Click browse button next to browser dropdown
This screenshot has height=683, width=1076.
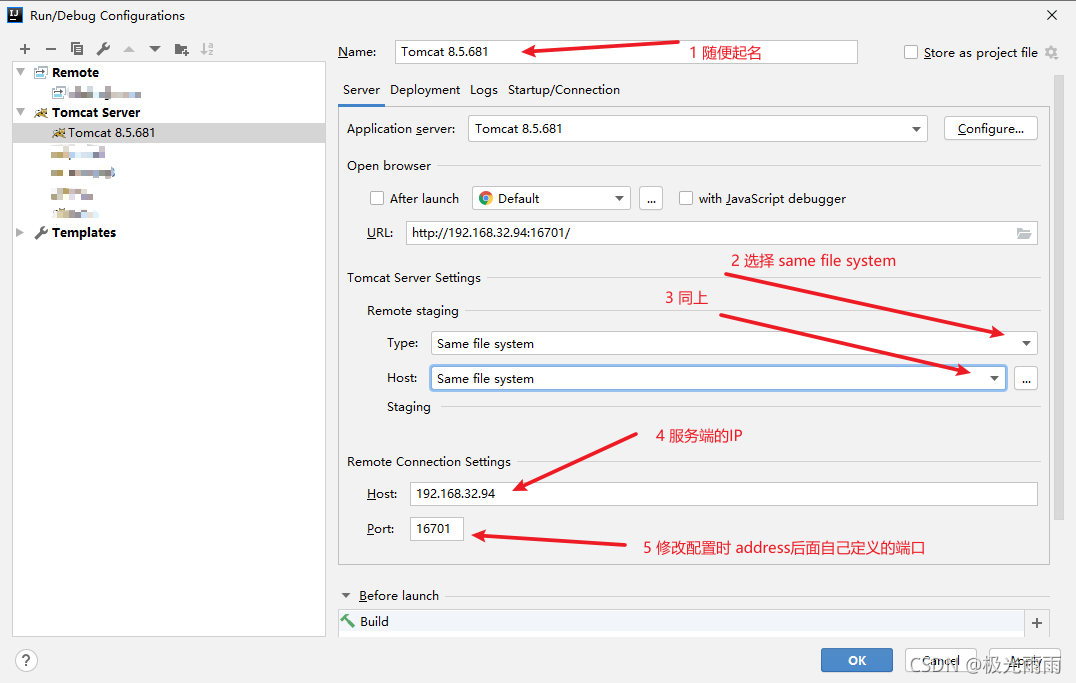(x=651, y=198)
